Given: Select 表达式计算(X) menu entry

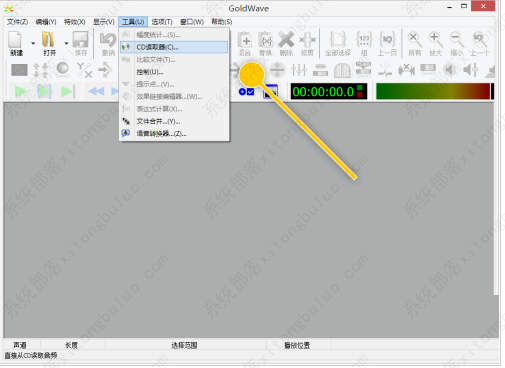Looking at the screenshot, I should (x=174, y=109).
